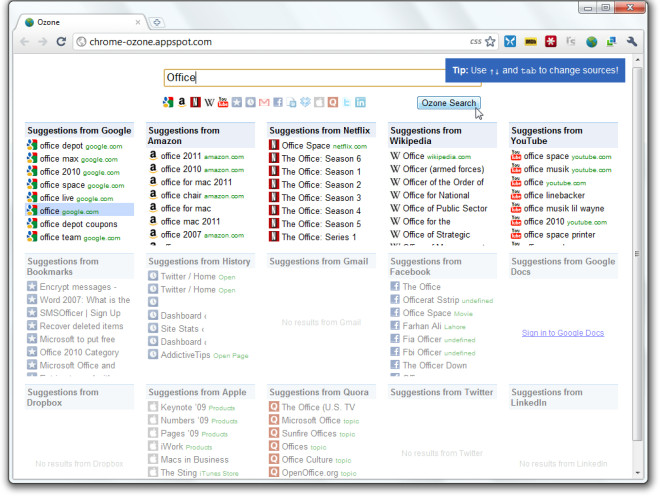Open 'office linebacker' YouTube suggestion
This screenshot has height=496, width=660.
click(564, 195)
